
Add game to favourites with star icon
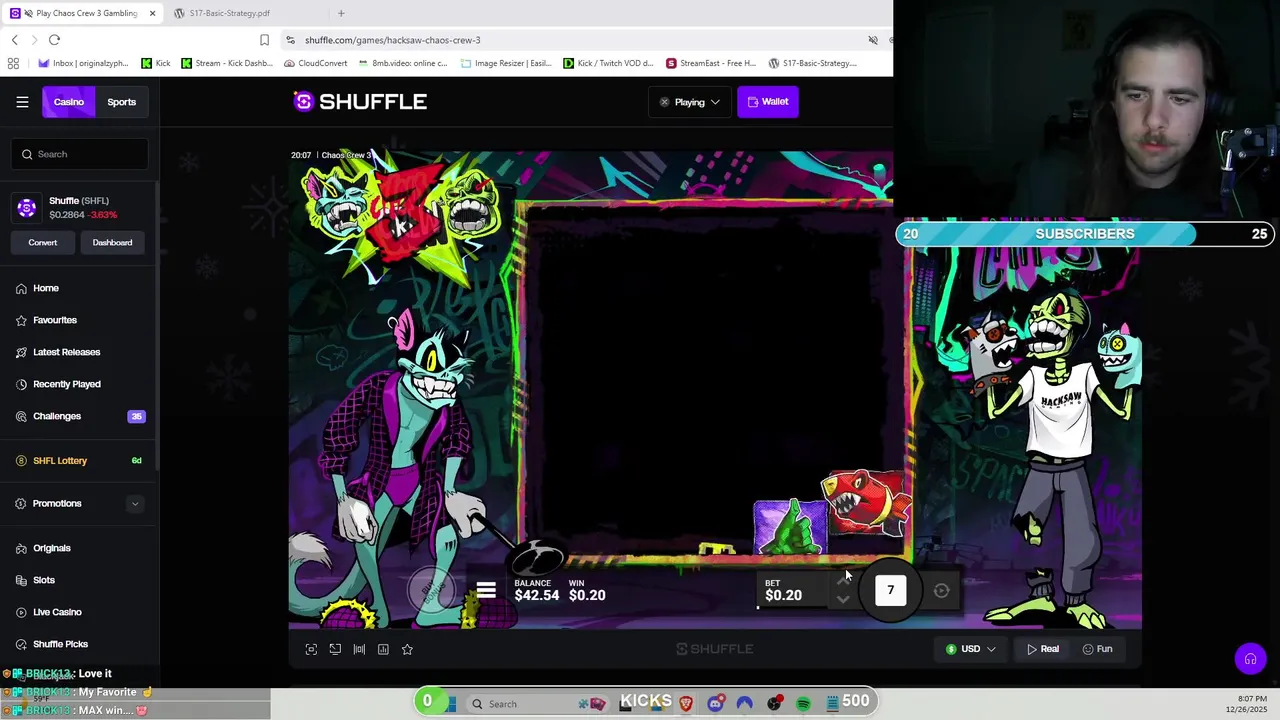click(407, 649)
